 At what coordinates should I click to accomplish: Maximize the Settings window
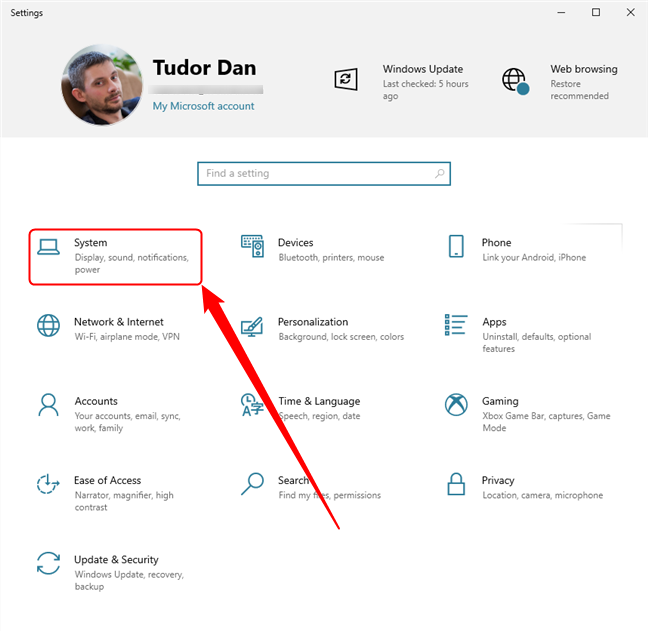point(596,12)
